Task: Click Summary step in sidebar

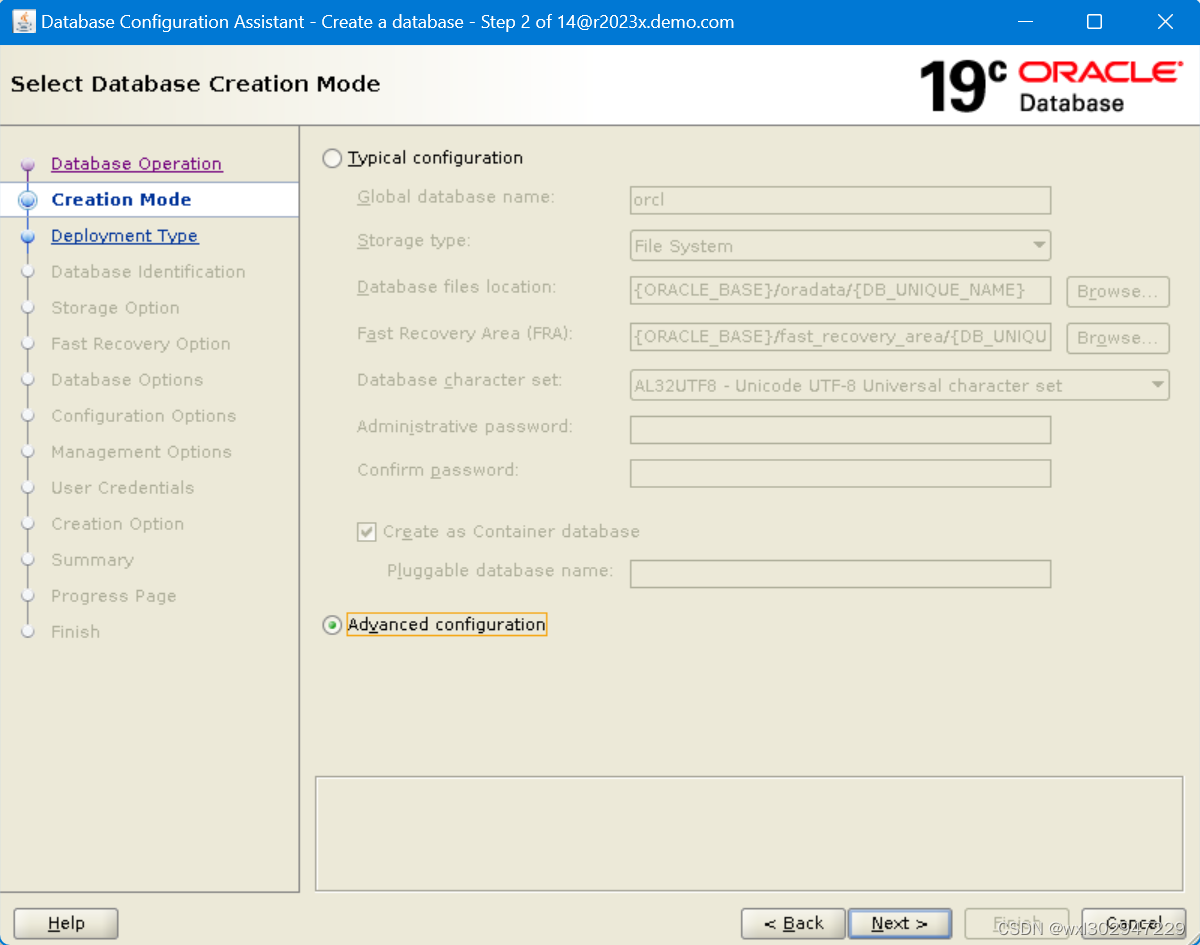Action: pos(92,560)
